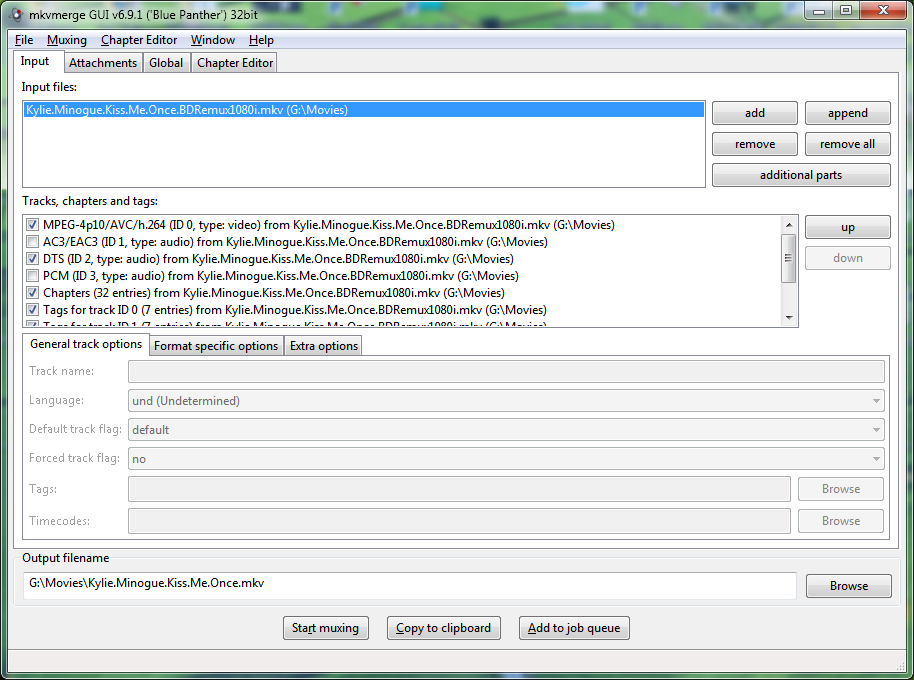
Task: Open the Extra options tab
Action: click(x=324, y=346)
